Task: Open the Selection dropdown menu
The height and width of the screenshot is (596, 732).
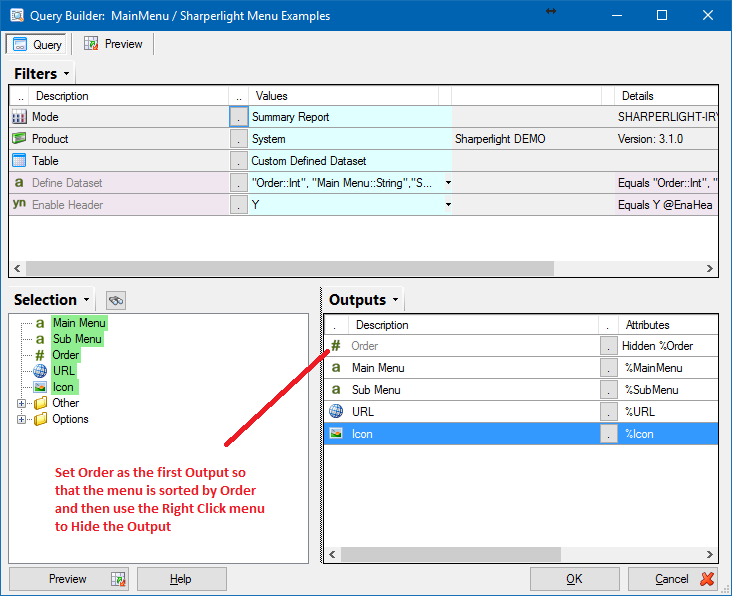Action: 86,300
